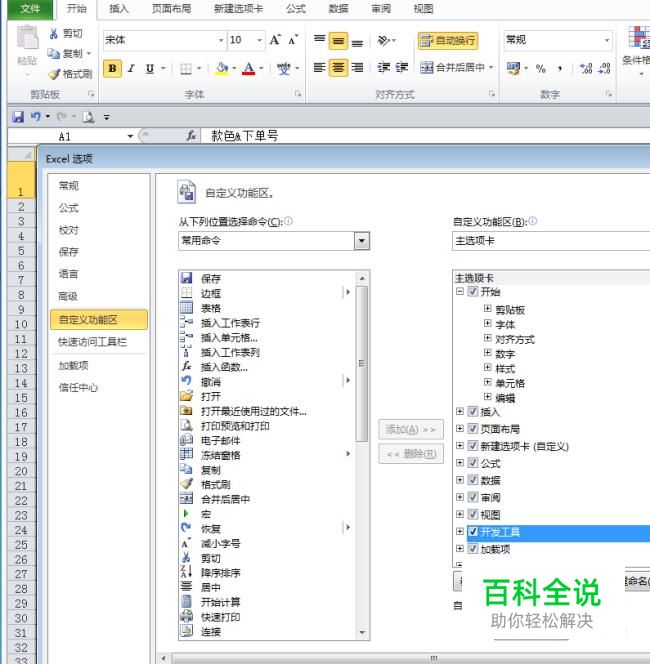Uncheck the 开始 tab checkbox
The width and height of the screenshot is (650, 664).
point(473,291)
